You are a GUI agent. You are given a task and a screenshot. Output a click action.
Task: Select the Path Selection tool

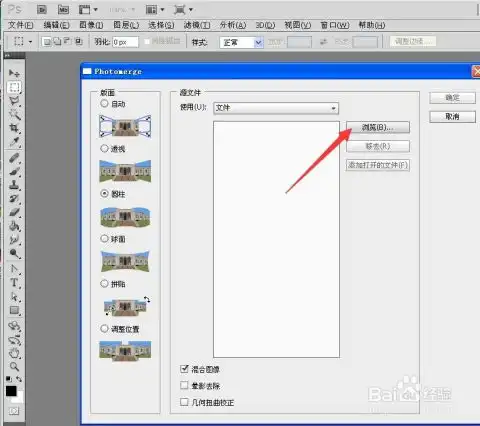(x=14, y=296)
